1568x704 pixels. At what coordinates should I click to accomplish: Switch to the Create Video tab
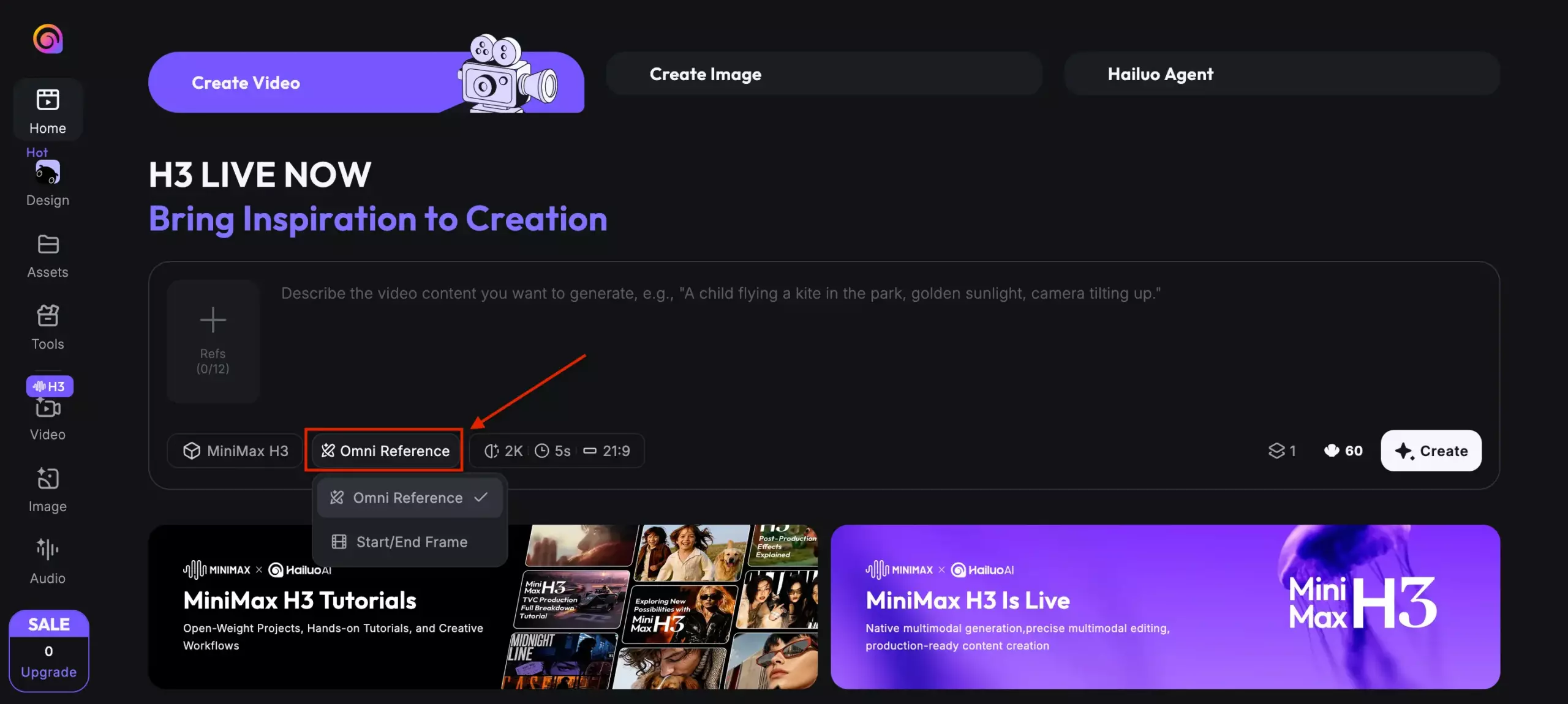coord(366,82)
